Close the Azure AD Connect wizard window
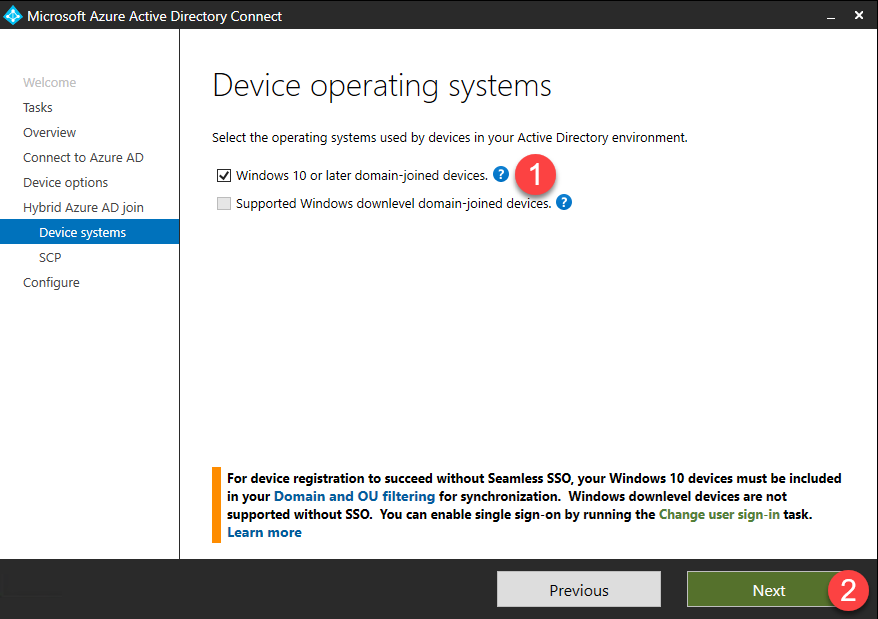Viewport: 878px width, 619px height. (859, 16)
